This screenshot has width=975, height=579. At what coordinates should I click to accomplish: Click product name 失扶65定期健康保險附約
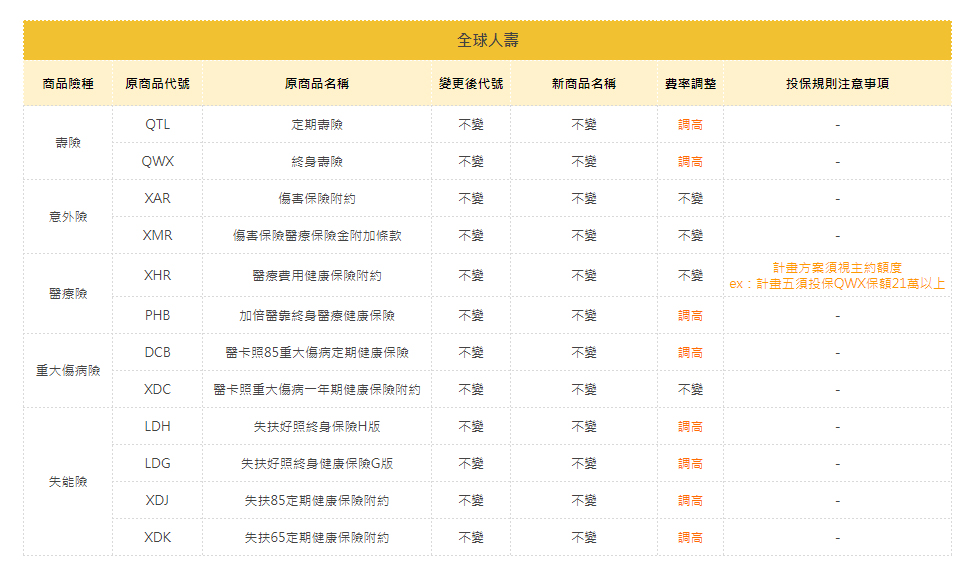tap(317, 537)
